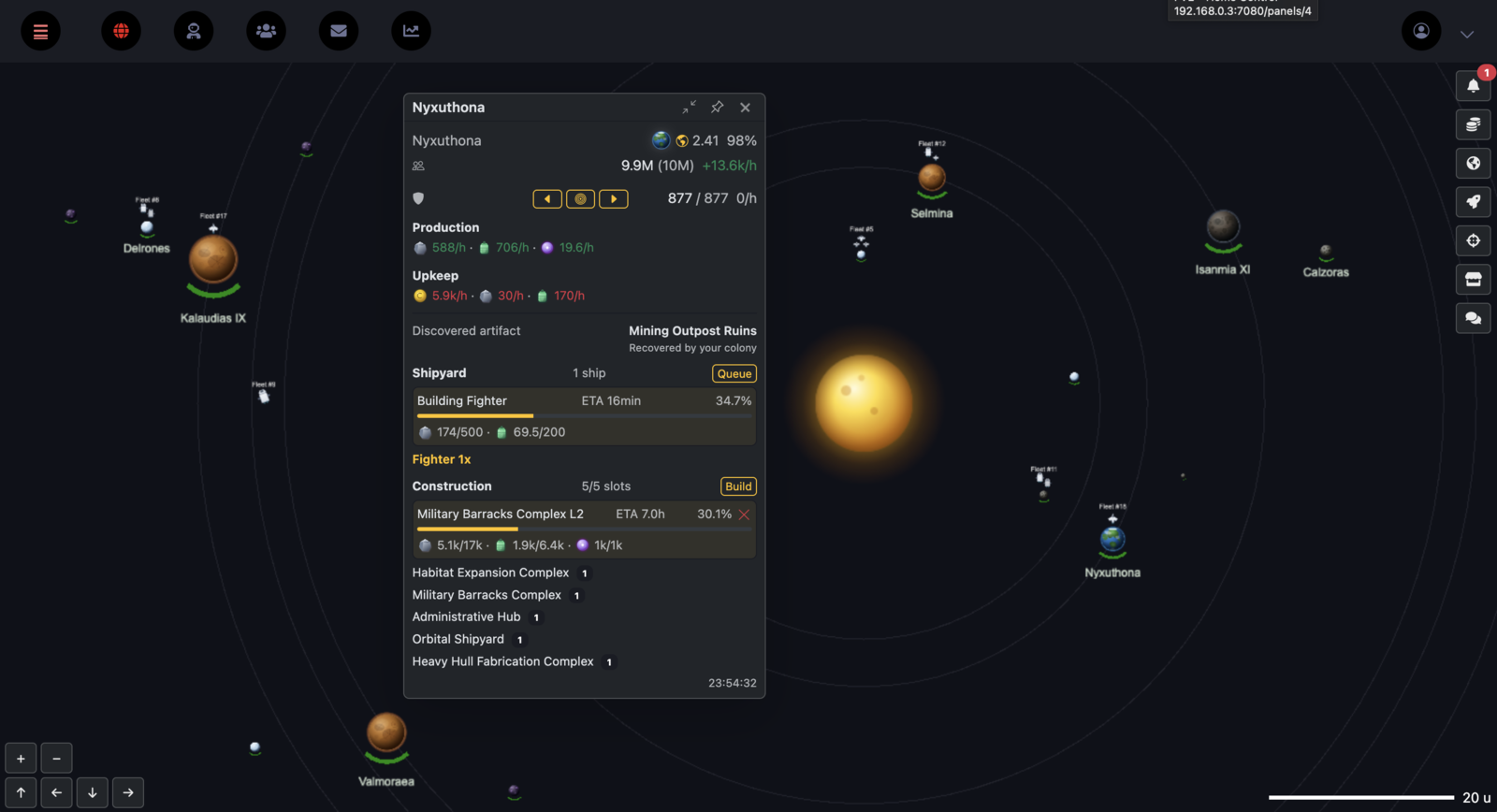Open the single-player profile icon in top bar

click(x=194, y=31)
